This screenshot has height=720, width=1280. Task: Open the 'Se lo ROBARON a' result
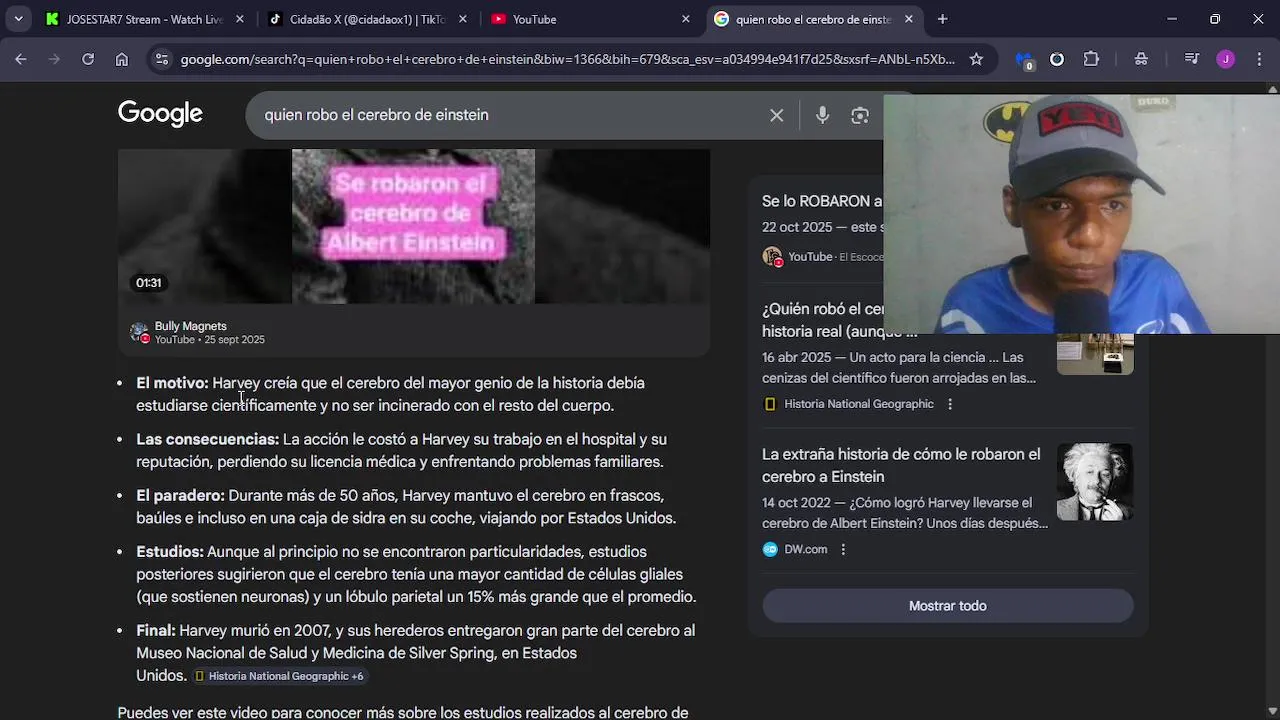(x=822, y=201)
